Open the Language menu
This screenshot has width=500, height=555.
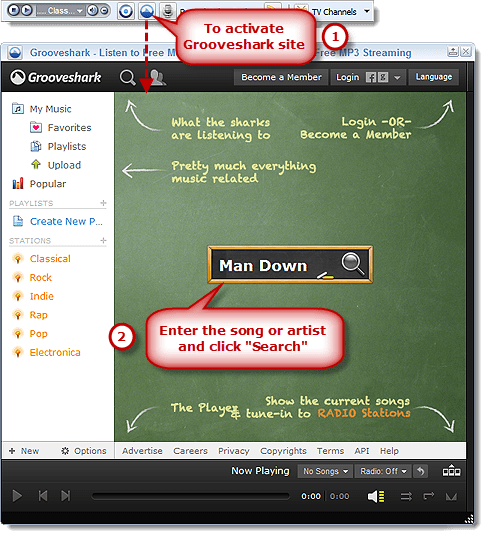pos(433,77)
